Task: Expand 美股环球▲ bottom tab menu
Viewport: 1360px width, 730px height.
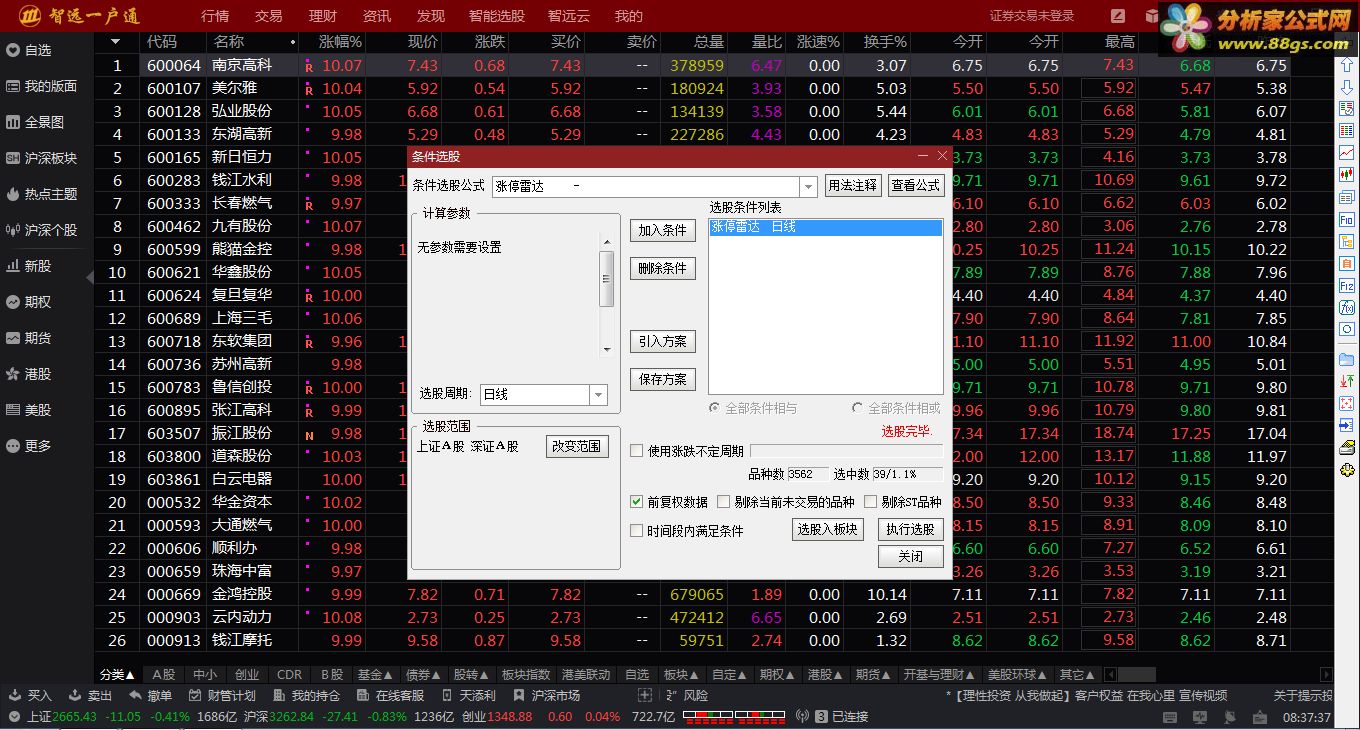Action: (1017, 675)
